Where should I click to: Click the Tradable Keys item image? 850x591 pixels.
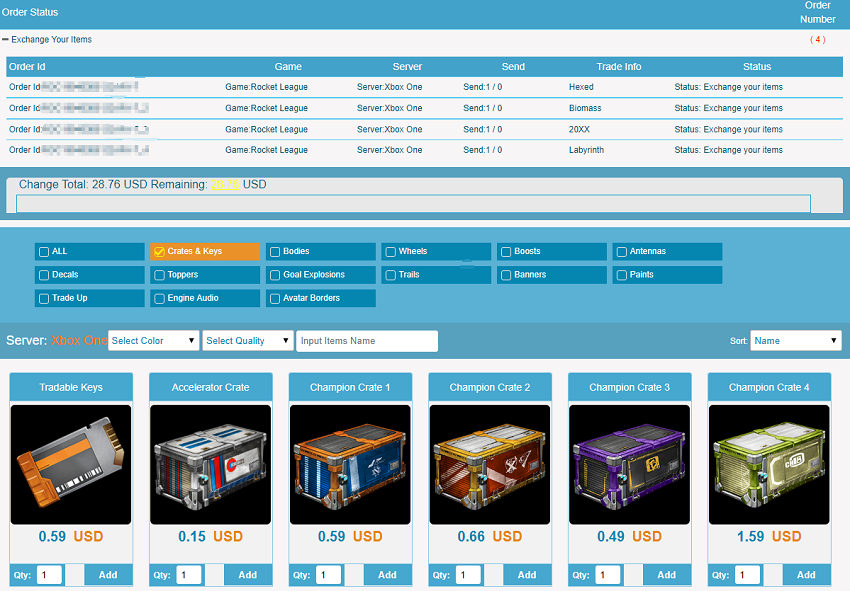[x=71, y=464]
